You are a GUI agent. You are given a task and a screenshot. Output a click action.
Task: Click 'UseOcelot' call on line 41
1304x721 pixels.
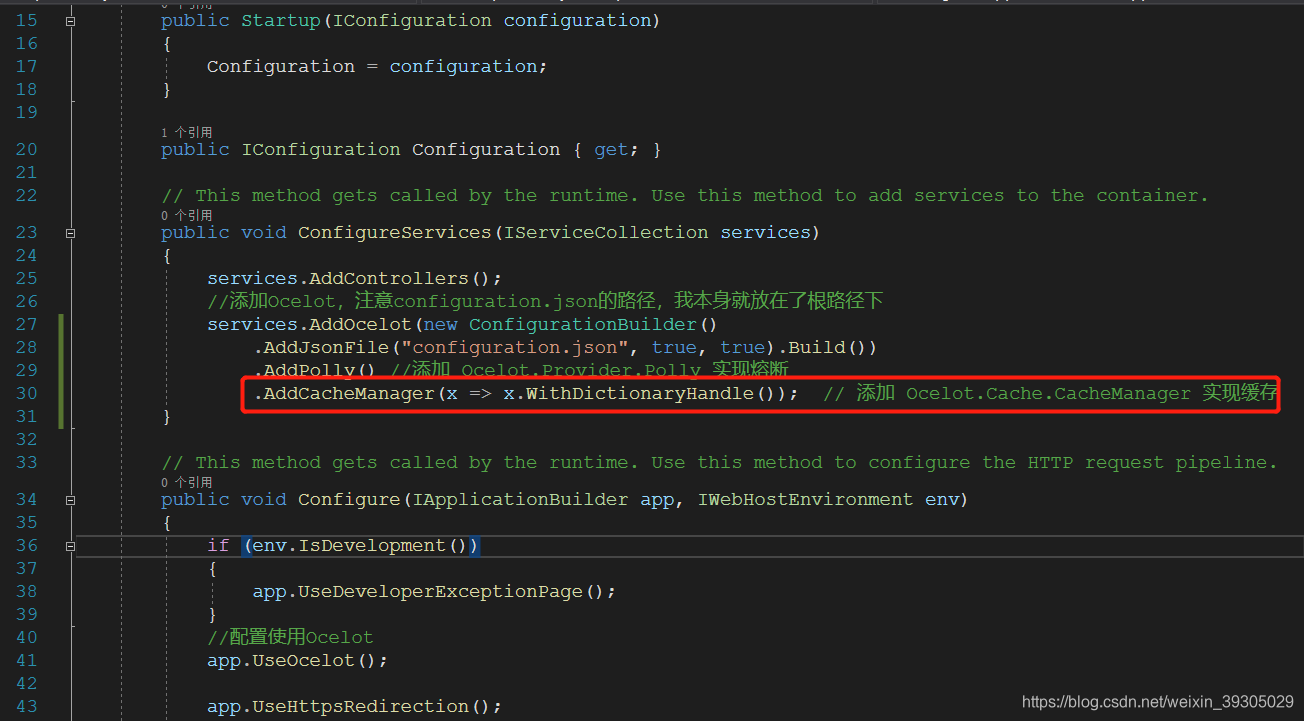[x=304, y=660]
